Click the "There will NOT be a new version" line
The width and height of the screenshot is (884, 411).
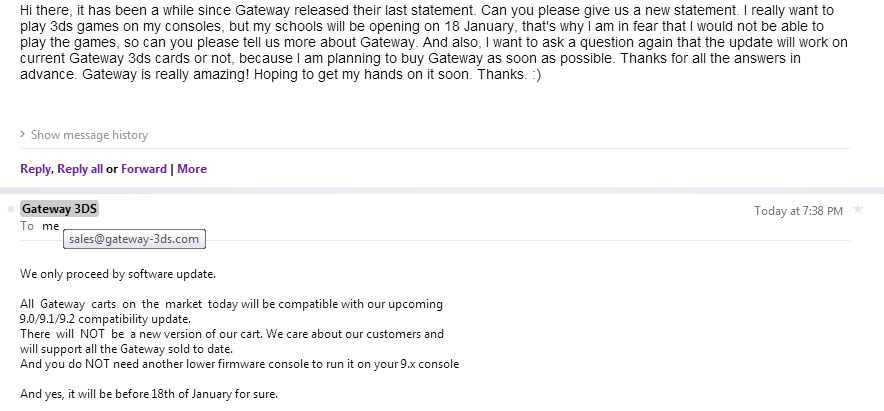click(231, 334)
